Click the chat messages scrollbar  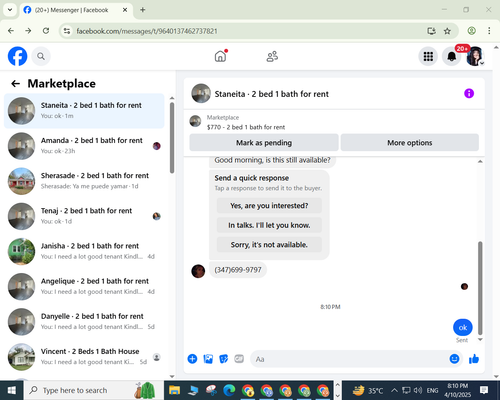pos(480,288)
